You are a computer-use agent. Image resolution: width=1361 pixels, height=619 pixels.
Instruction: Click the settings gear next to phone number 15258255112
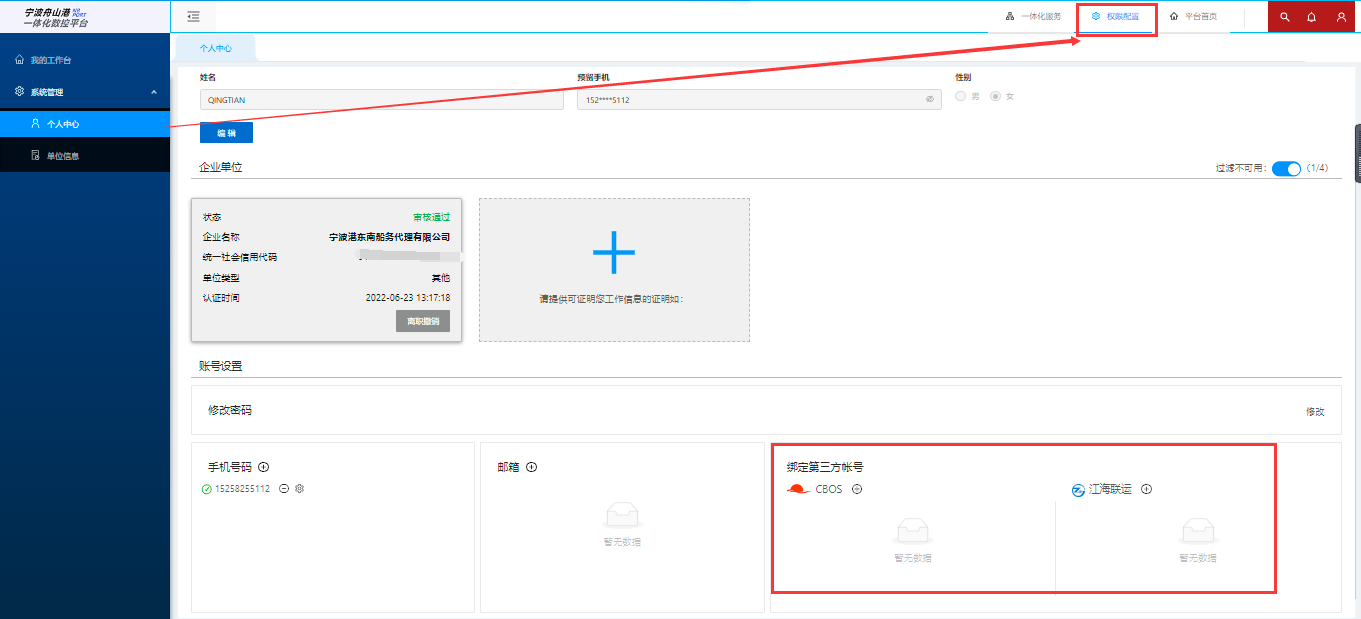tap(299, 489)
